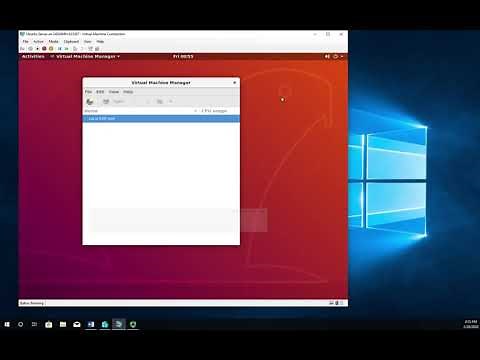Click the Status: Running text in status bar
The width and height of the screenshot is (480, 360).
pos(32,303)
